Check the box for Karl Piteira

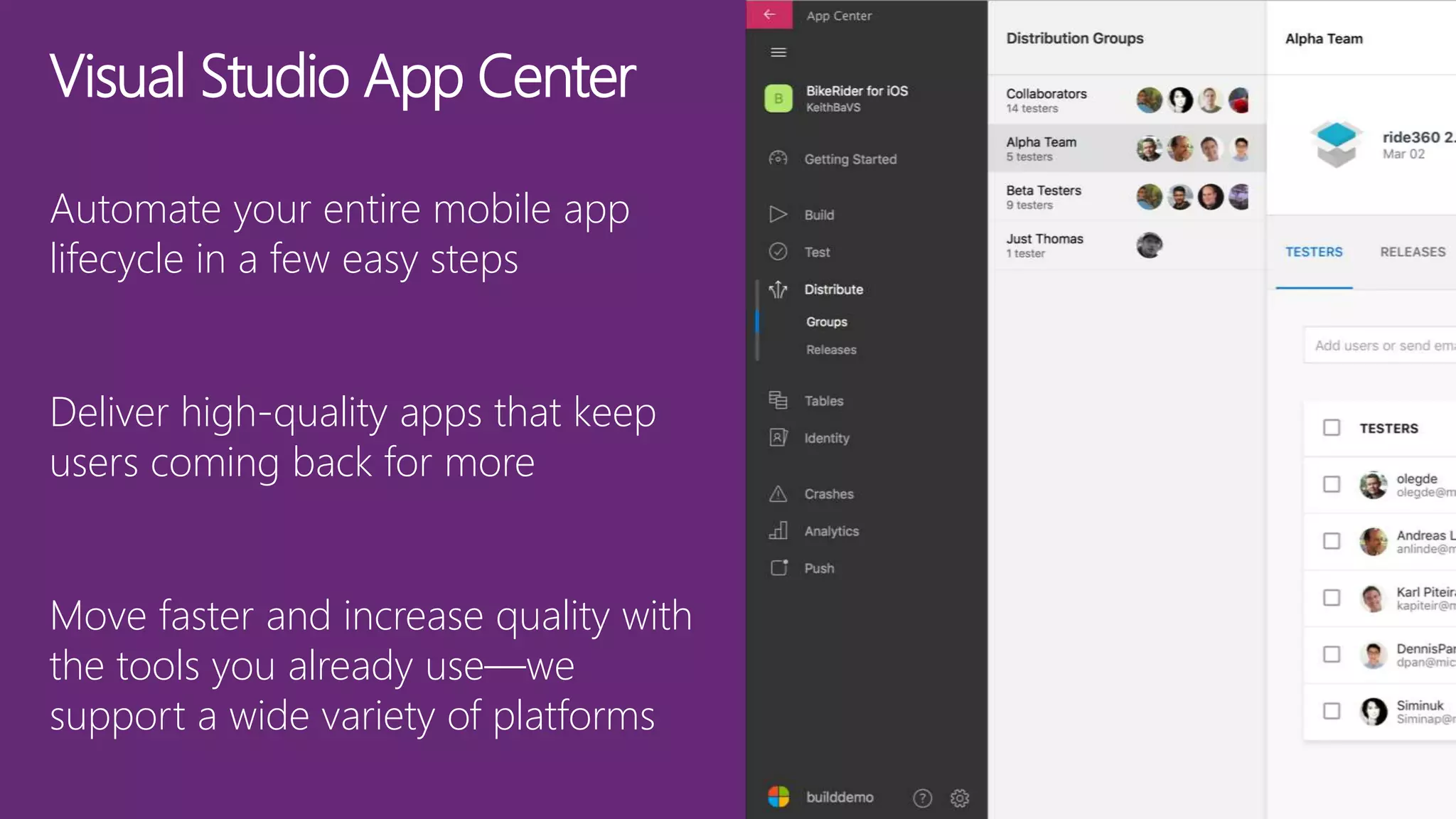(1332, 598)
